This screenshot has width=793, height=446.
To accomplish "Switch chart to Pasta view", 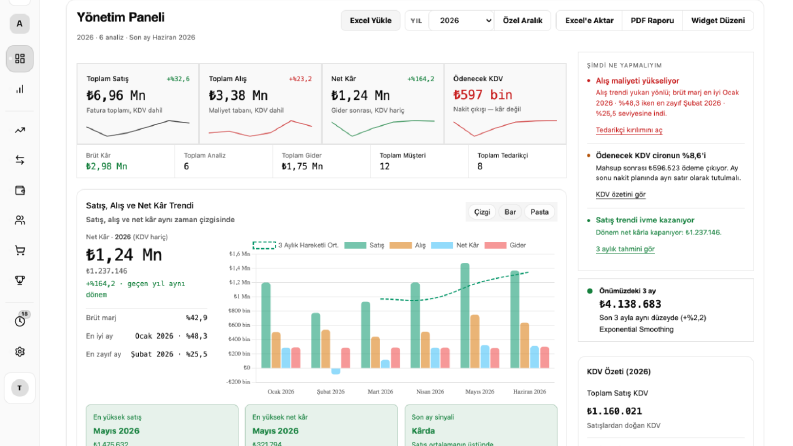I will click(x=539, y=212).
